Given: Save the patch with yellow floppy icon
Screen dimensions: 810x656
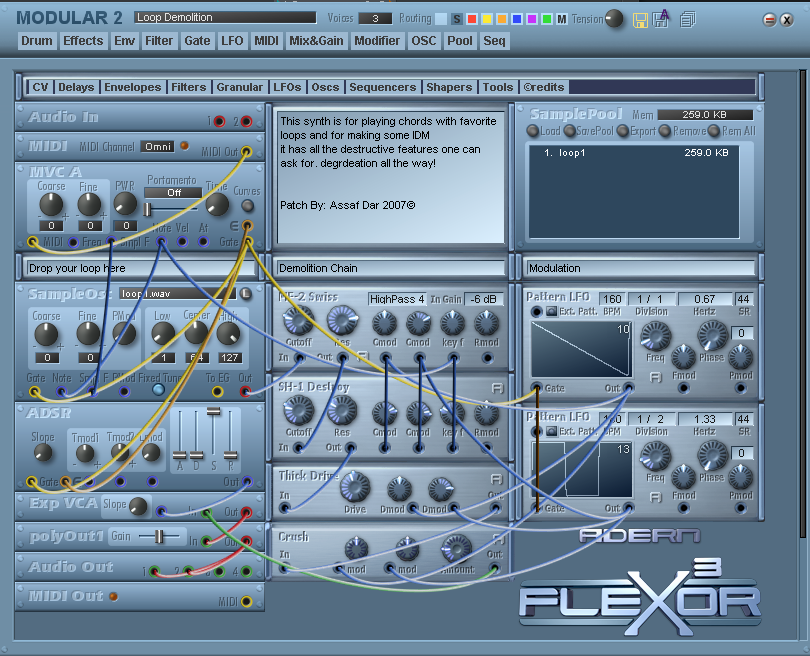Looking at the screenshot, I should [641, 20].
